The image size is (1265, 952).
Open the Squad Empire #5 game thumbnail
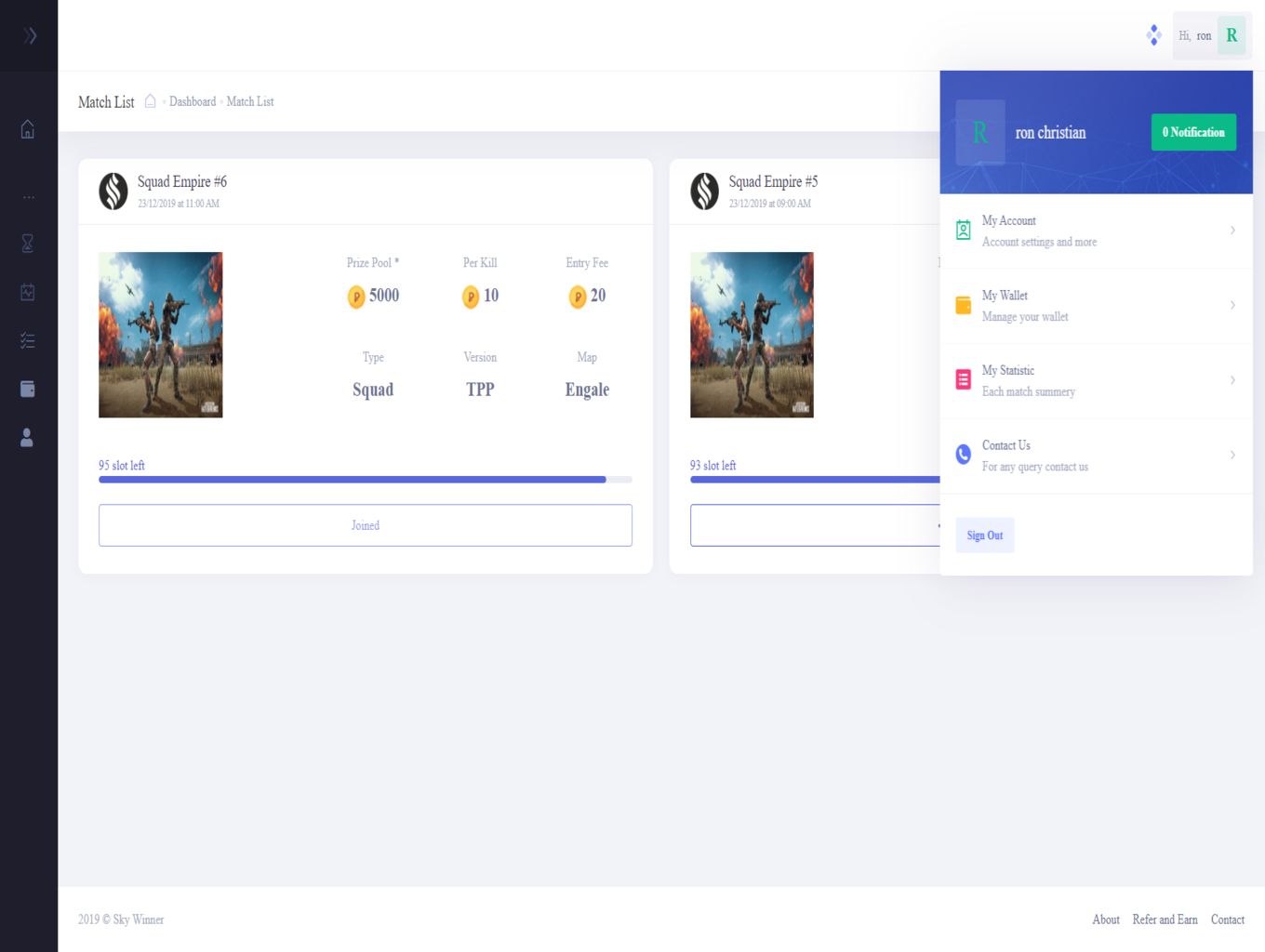pos(752,335)
